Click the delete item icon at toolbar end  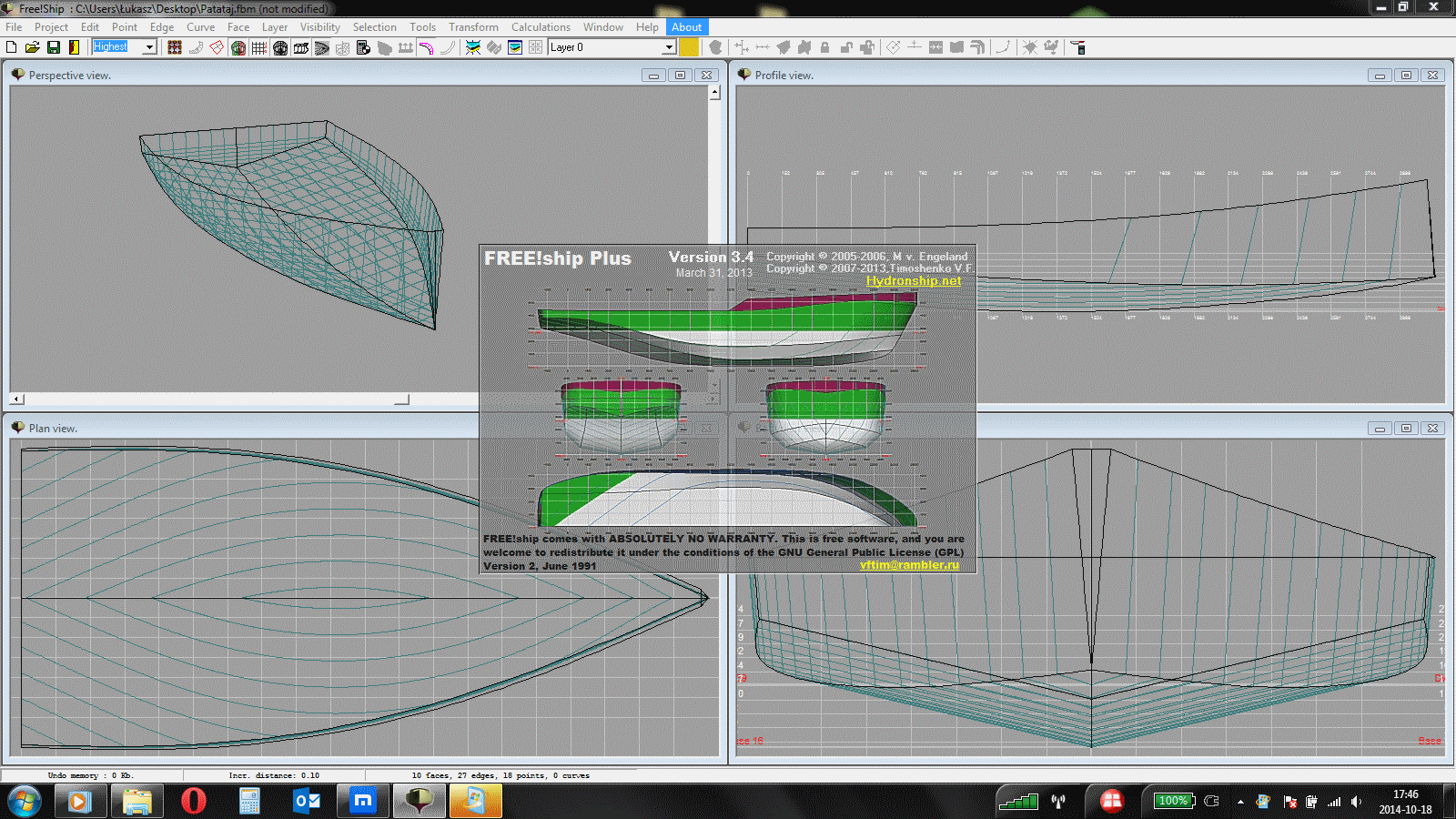click(1078, 47)
